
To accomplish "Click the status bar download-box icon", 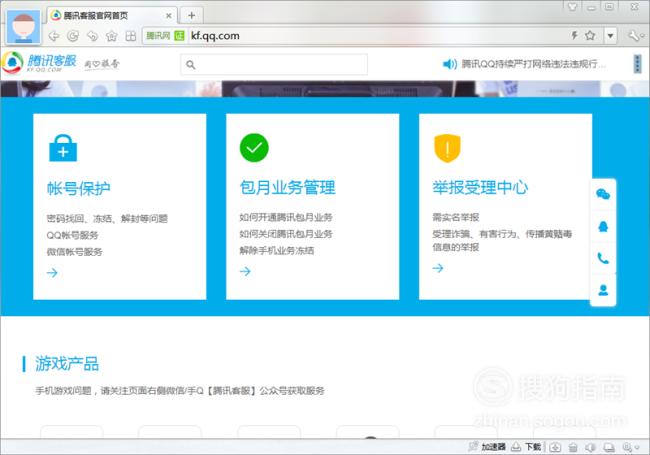I will point(555,447).
